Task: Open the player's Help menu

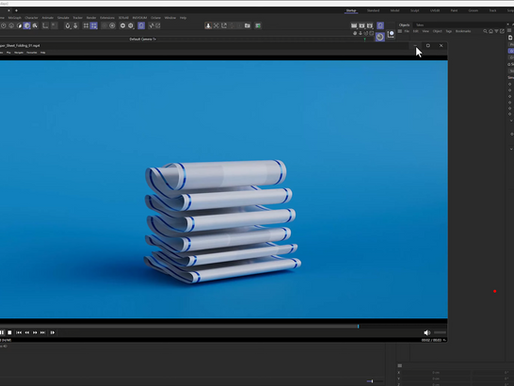Action: (43, 53)
